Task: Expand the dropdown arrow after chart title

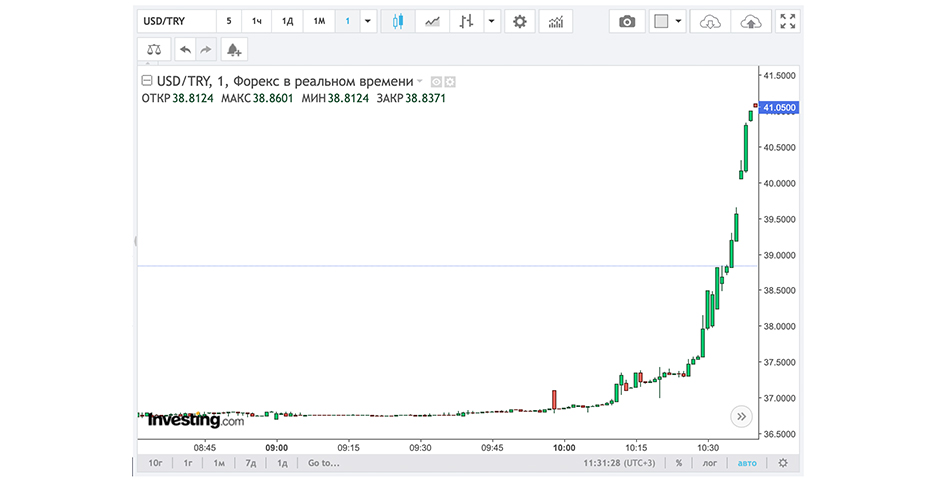Action: point(420,81)
